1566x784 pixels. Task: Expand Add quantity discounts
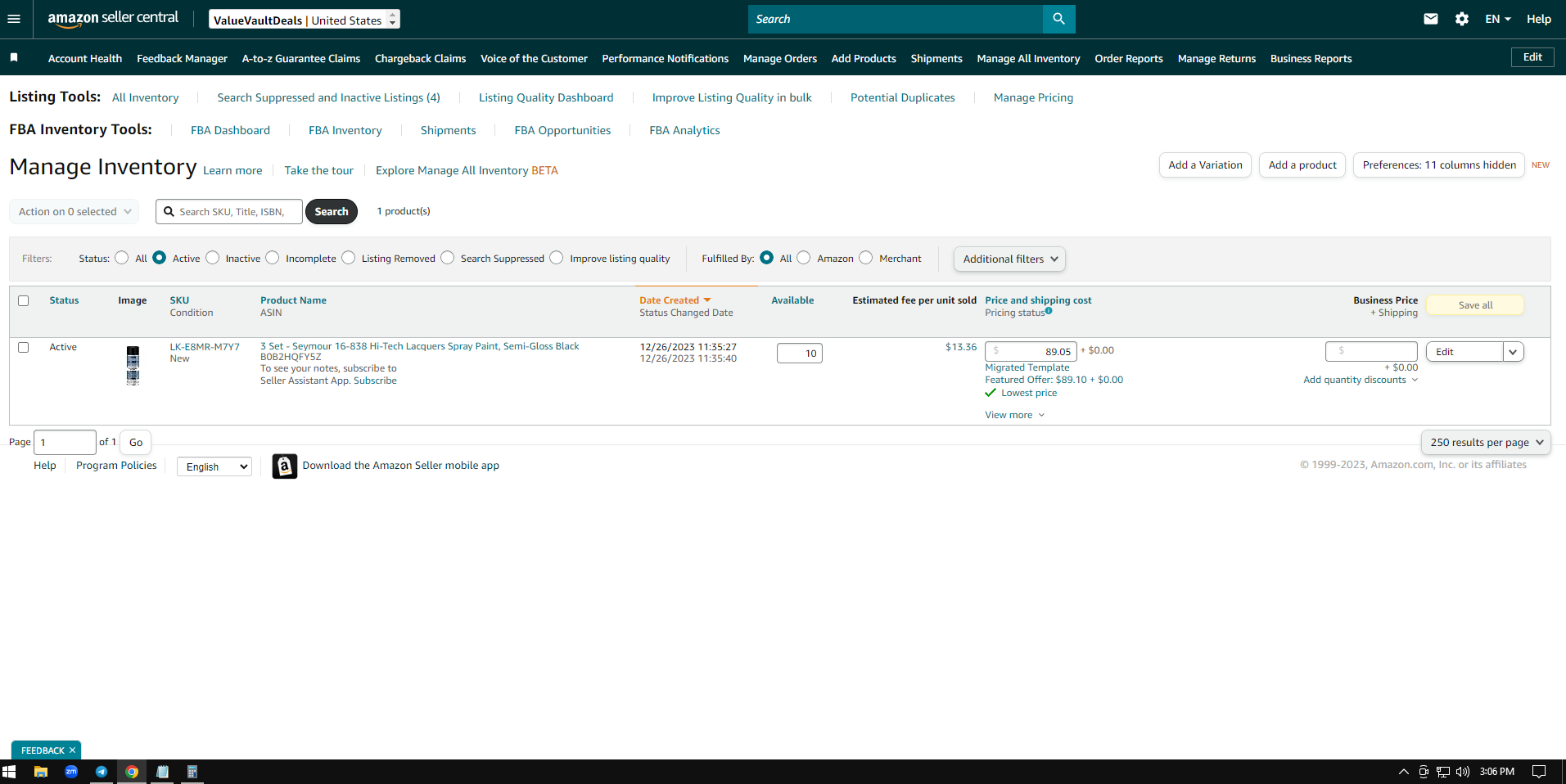[1361, 380]
